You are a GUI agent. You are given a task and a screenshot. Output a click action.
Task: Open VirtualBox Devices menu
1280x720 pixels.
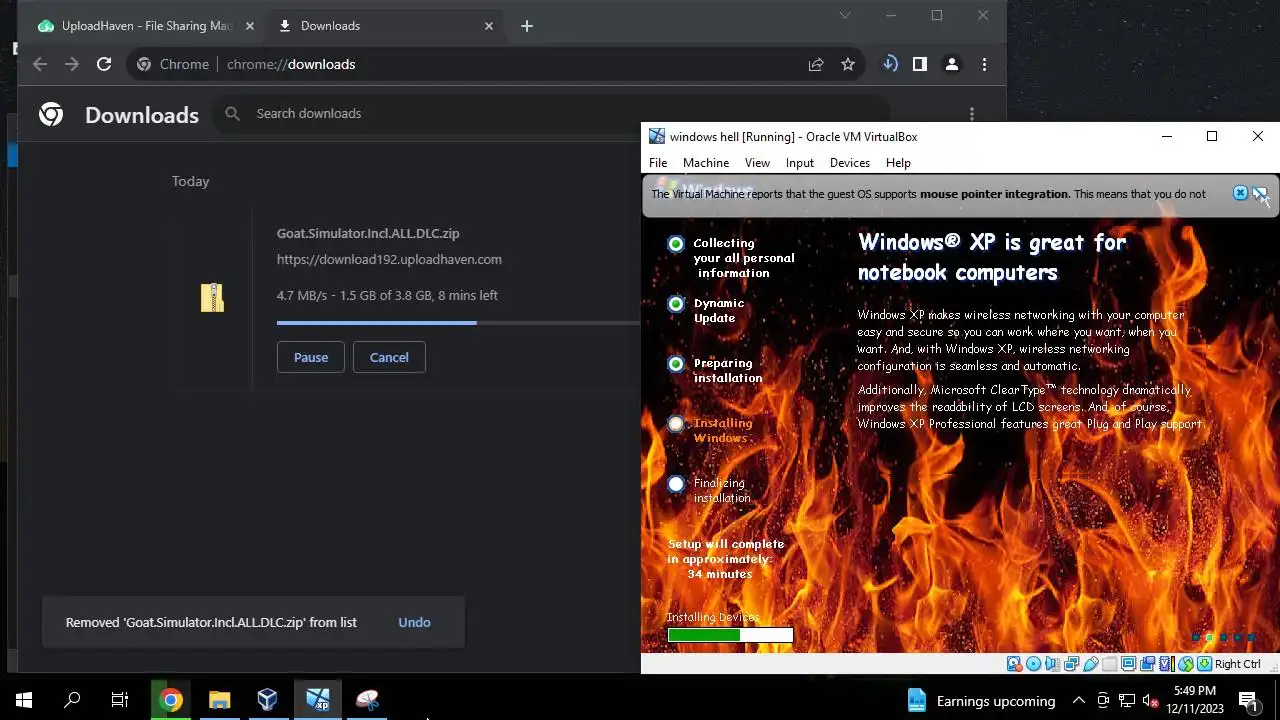(x=850, y=163)
